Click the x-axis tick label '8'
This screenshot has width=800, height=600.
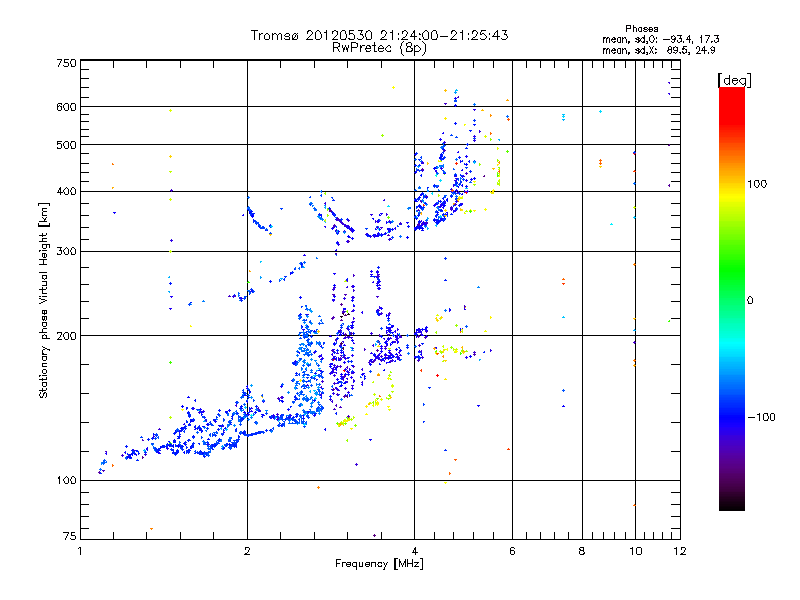click(x=582, y=551)
